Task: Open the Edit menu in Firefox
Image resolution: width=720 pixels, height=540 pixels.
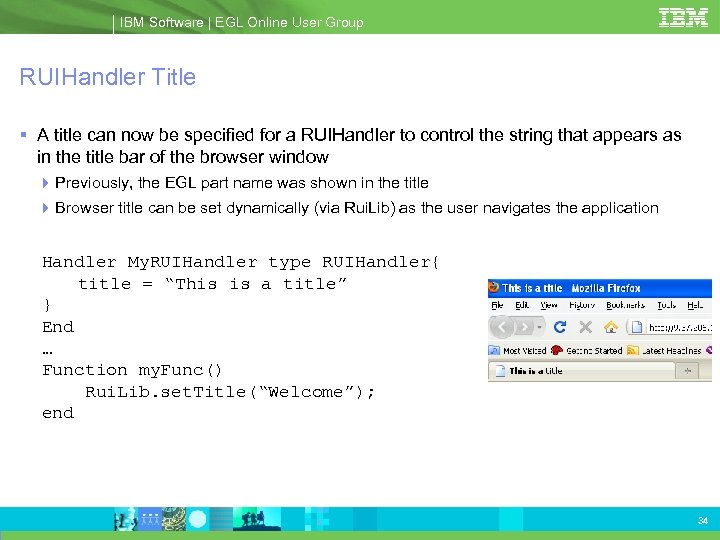Action: 522,305
